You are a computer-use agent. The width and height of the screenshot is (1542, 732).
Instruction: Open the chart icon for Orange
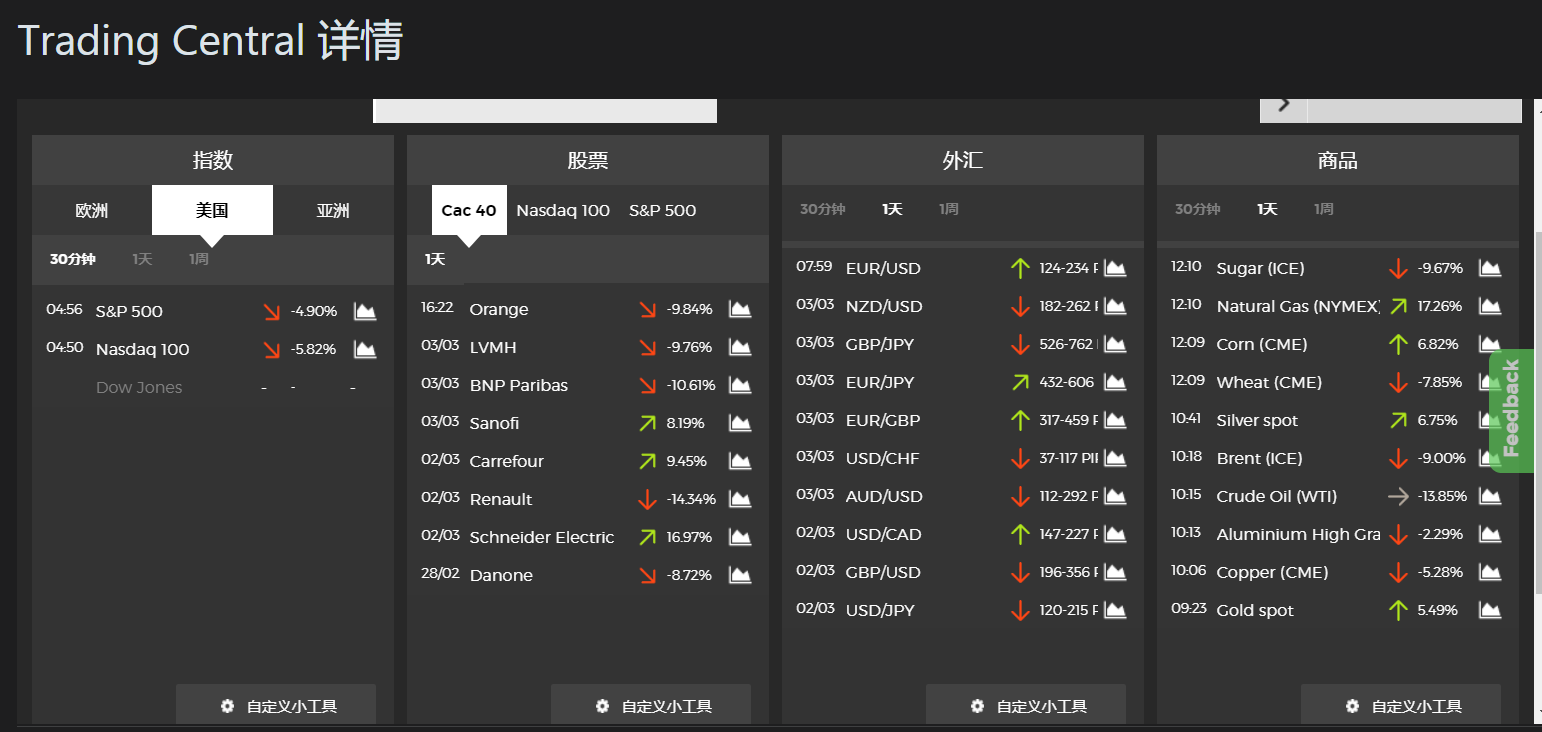point(740,309)
